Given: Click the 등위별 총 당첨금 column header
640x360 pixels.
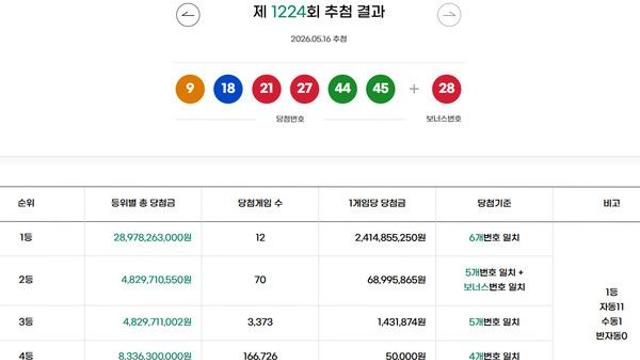Looking at the screenshot, I should pos(143,203).
